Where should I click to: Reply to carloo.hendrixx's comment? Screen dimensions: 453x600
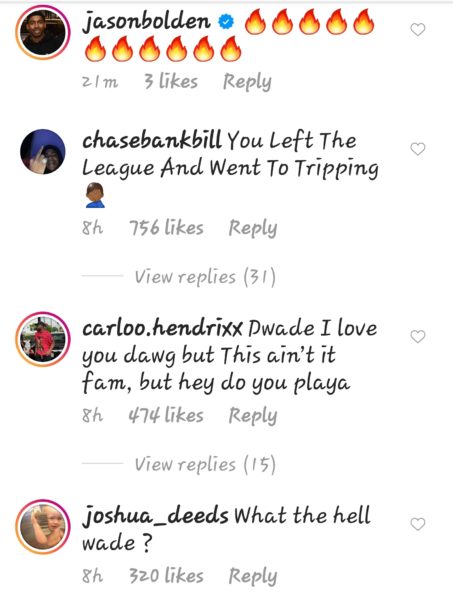pos(253,416)
